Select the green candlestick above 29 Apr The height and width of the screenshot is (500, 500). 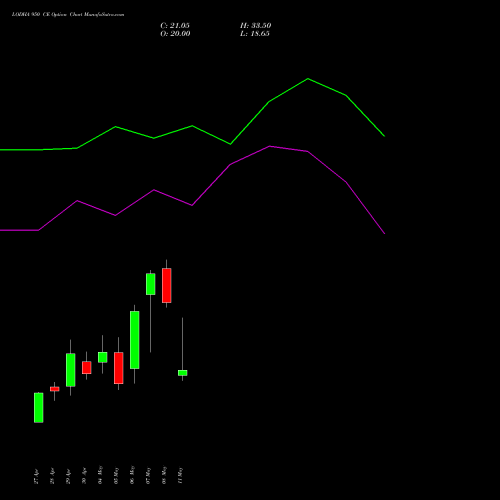click(x=71, y=370)
